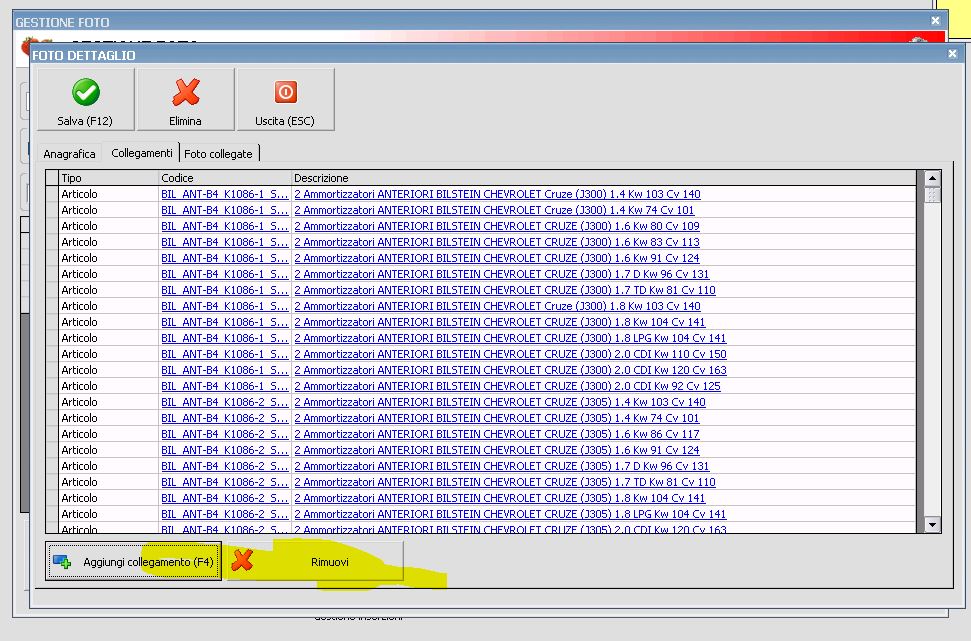Click the Tipo column header

(108, 178)
